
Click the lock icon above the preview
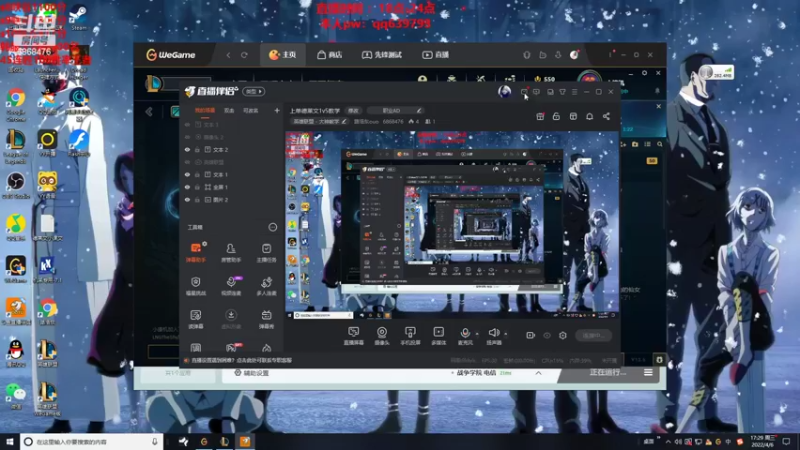point(556,116)
